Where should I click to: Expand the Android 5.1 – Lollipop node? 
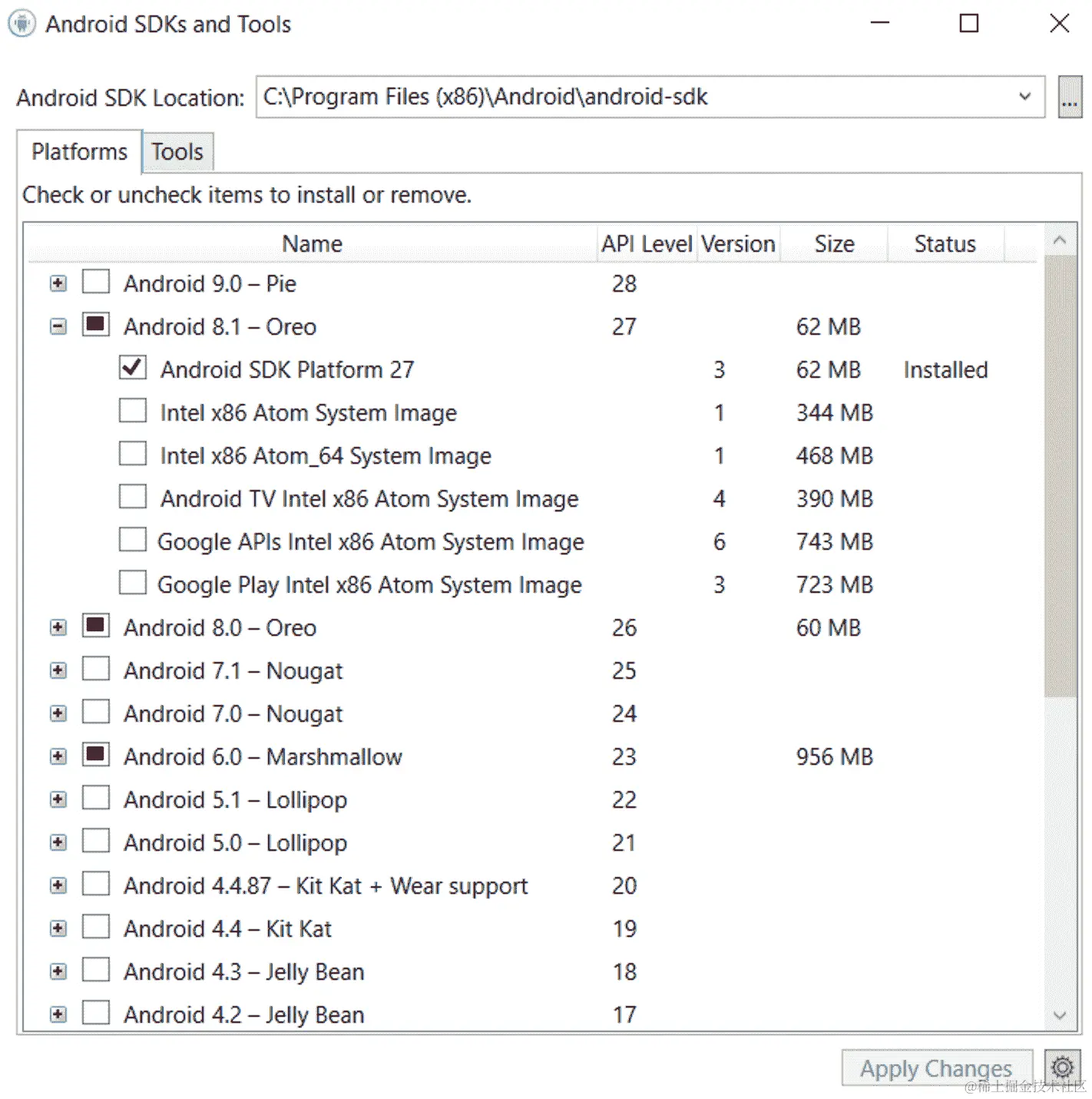58,799
